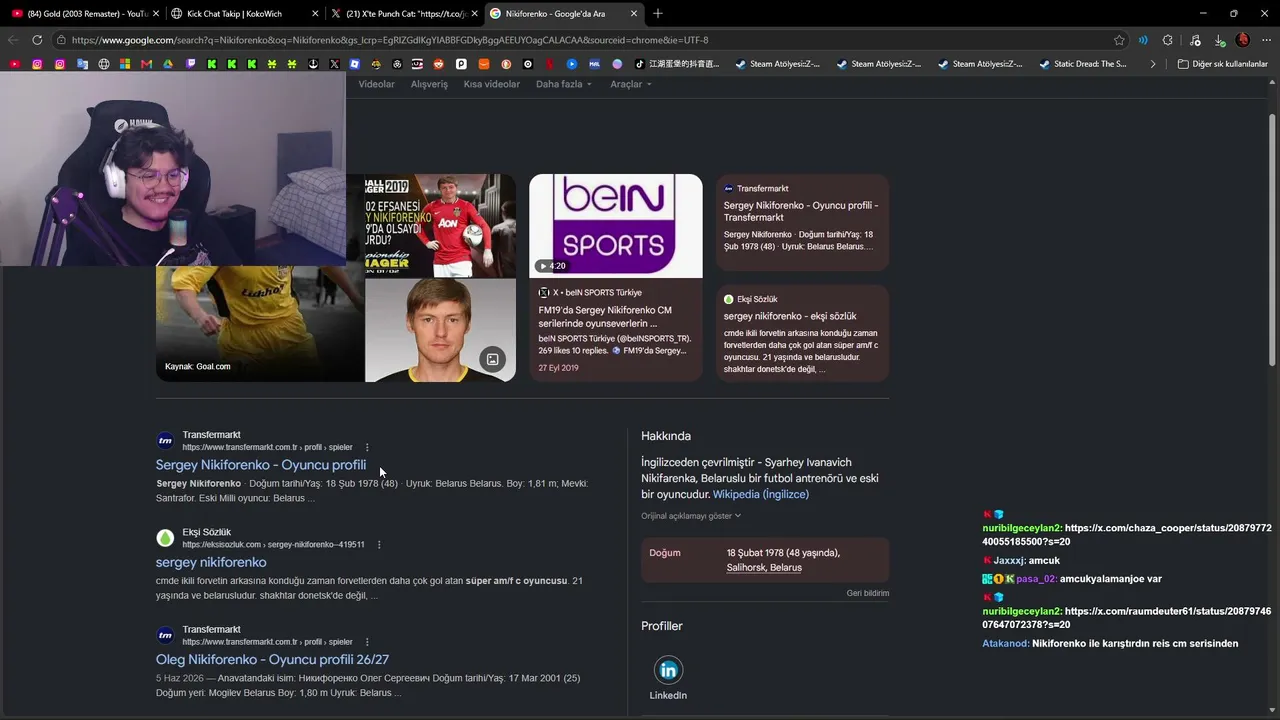Viewport: 1280px width, 720px height.
Task: Go back with the browser back arrow
Action: (13, 40)
